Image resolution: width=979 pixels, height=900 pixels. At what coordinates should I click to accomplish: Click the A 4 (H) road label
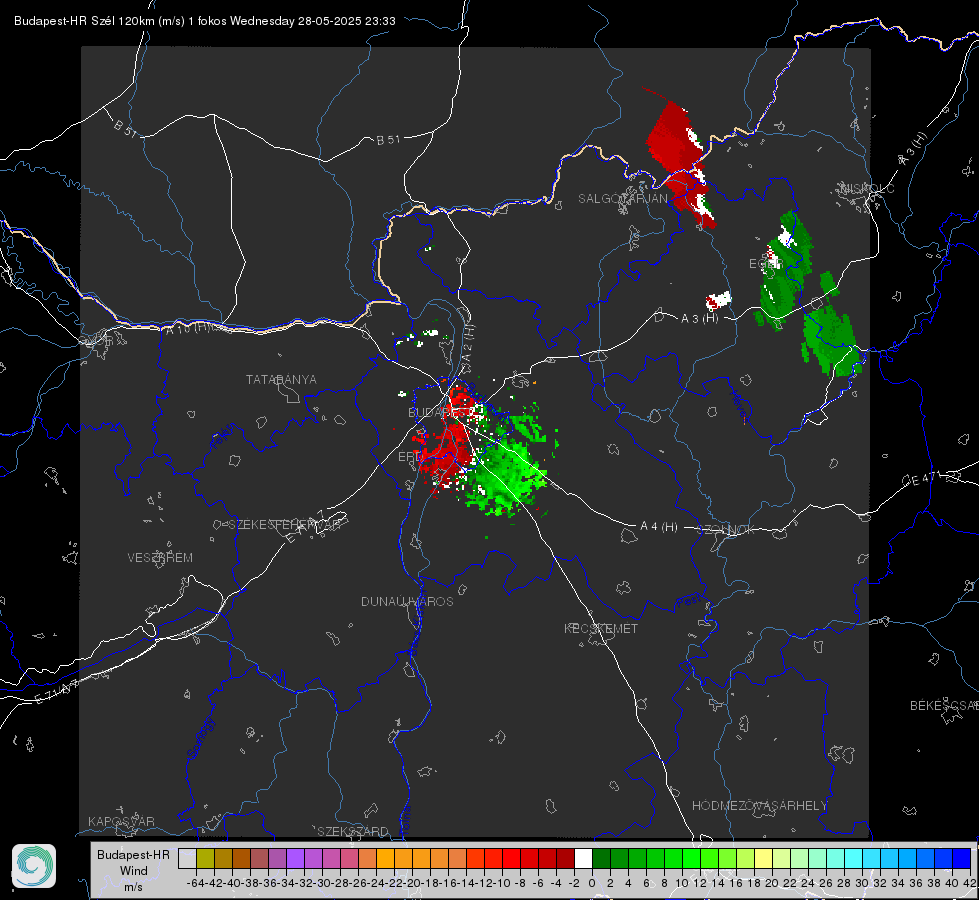pos(659,527)
